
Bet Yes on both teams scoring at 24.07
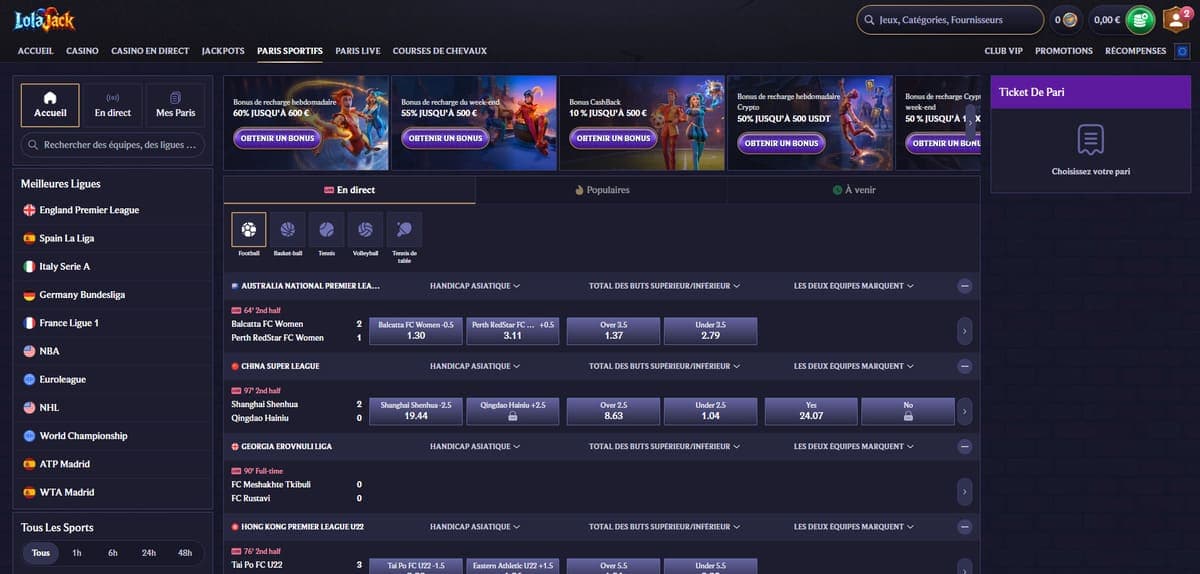(x=811, y=411)
